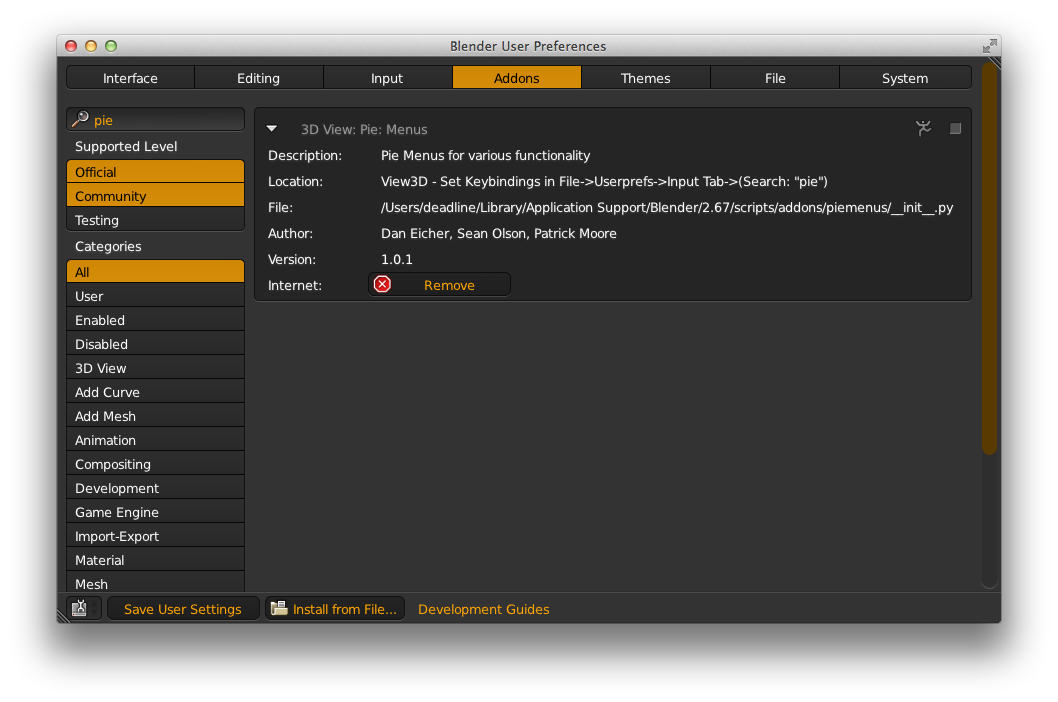
Task: Toggle the Official supported level filter
Action: pyautogui.click(x=156, y=171)
